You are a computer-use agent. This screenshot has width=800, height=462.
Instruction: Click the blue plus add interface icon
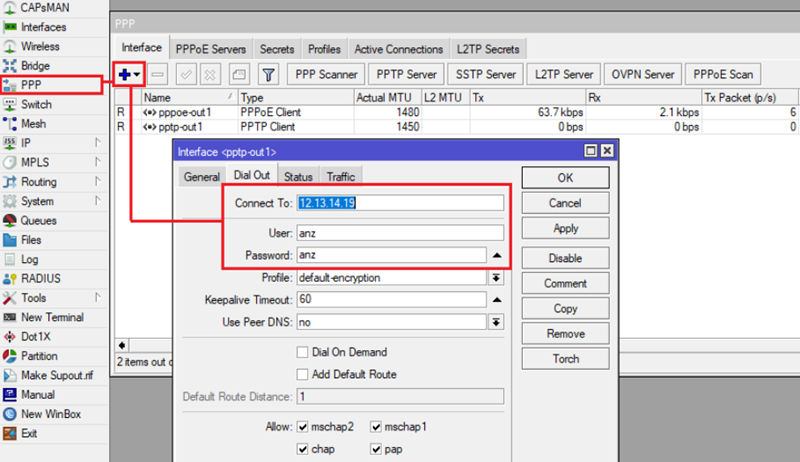coord(126,74)
